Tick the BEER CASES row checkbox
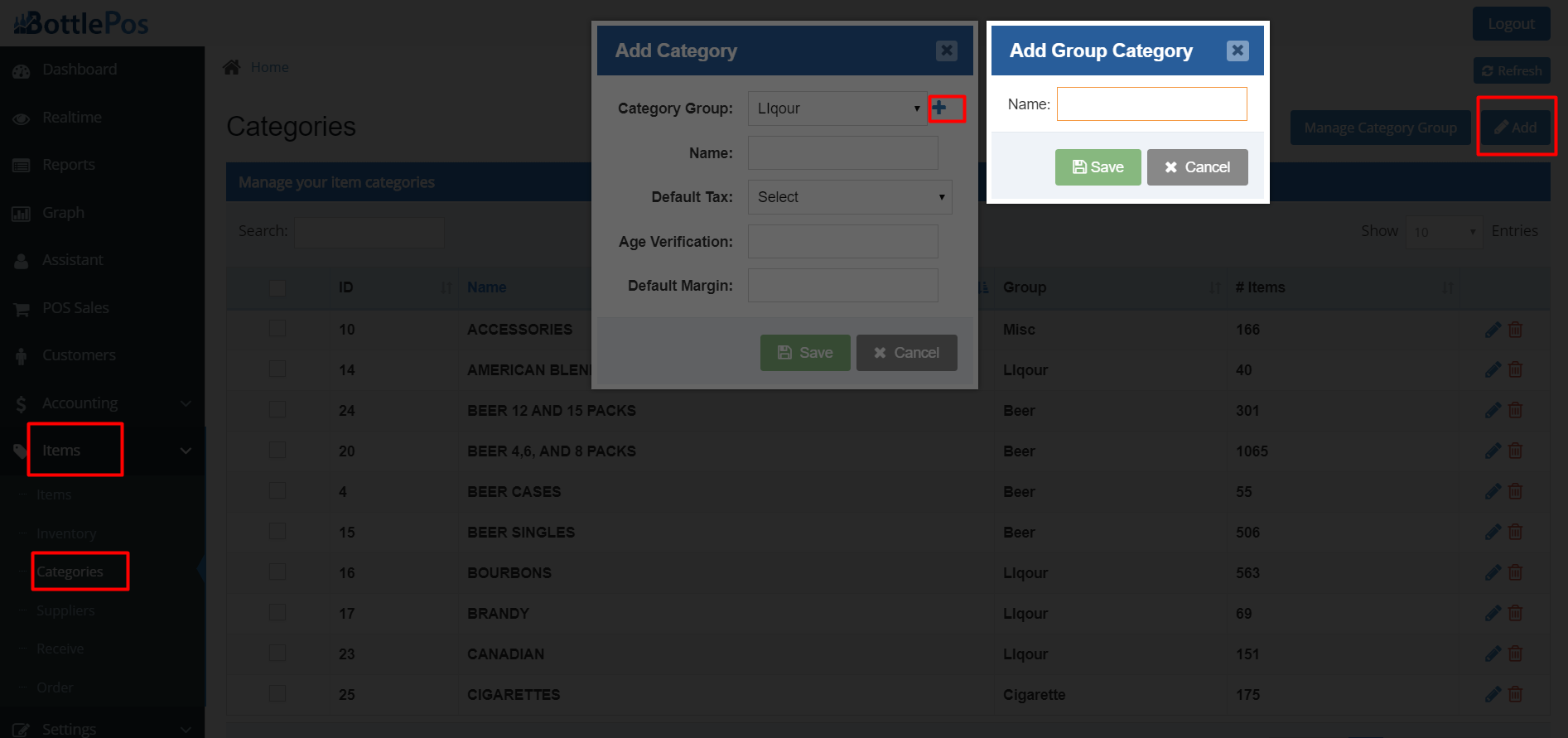The width and height of the screenshot is (1568, 738). (x=277, y=490)
